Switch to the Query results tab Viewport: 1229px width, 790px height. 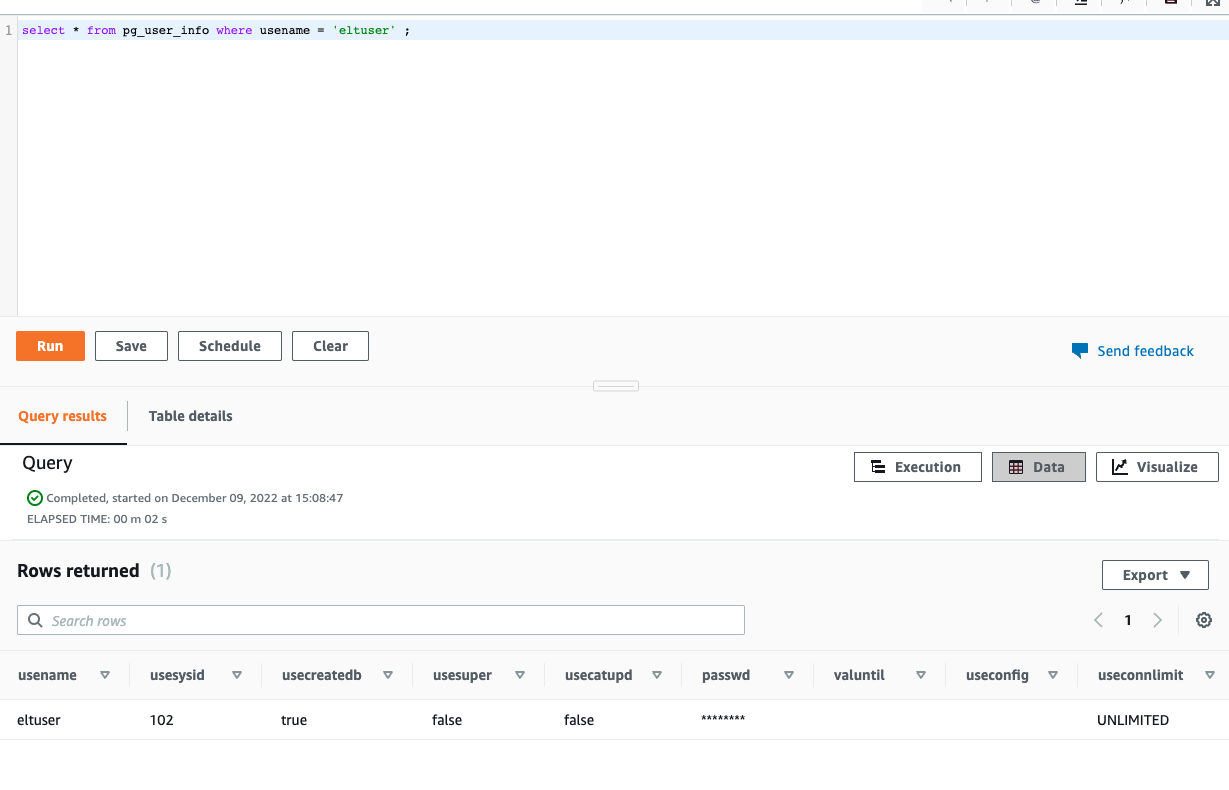62,416
